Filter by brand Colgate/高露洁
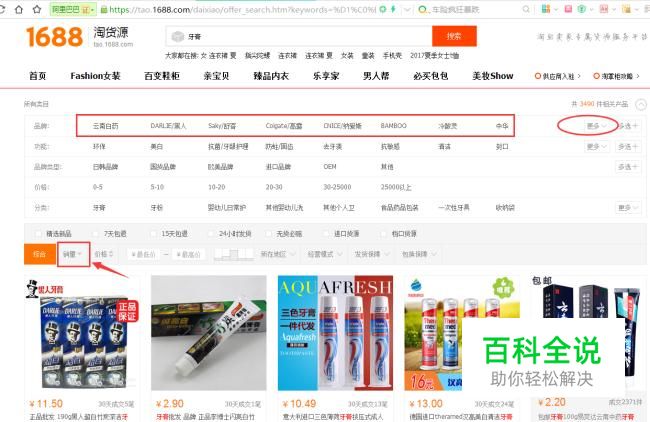Image resolution: width=650 pixels, height=422 pixels. point(284,126)
